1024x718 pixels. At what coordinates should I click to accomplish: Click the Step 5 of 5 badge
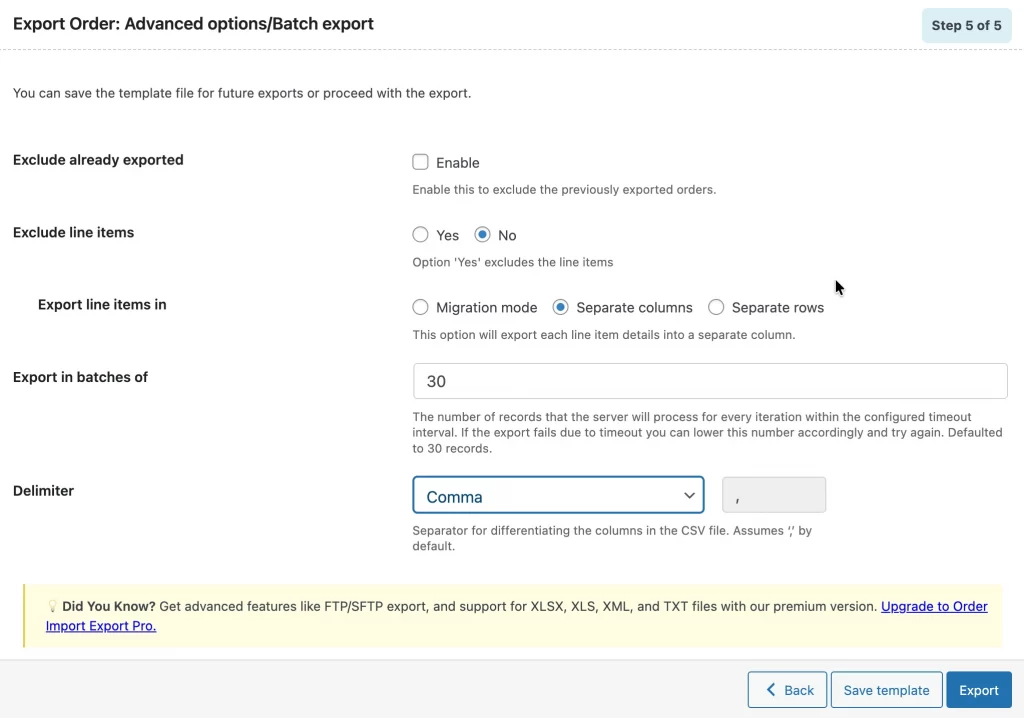[x=966, y=25]
